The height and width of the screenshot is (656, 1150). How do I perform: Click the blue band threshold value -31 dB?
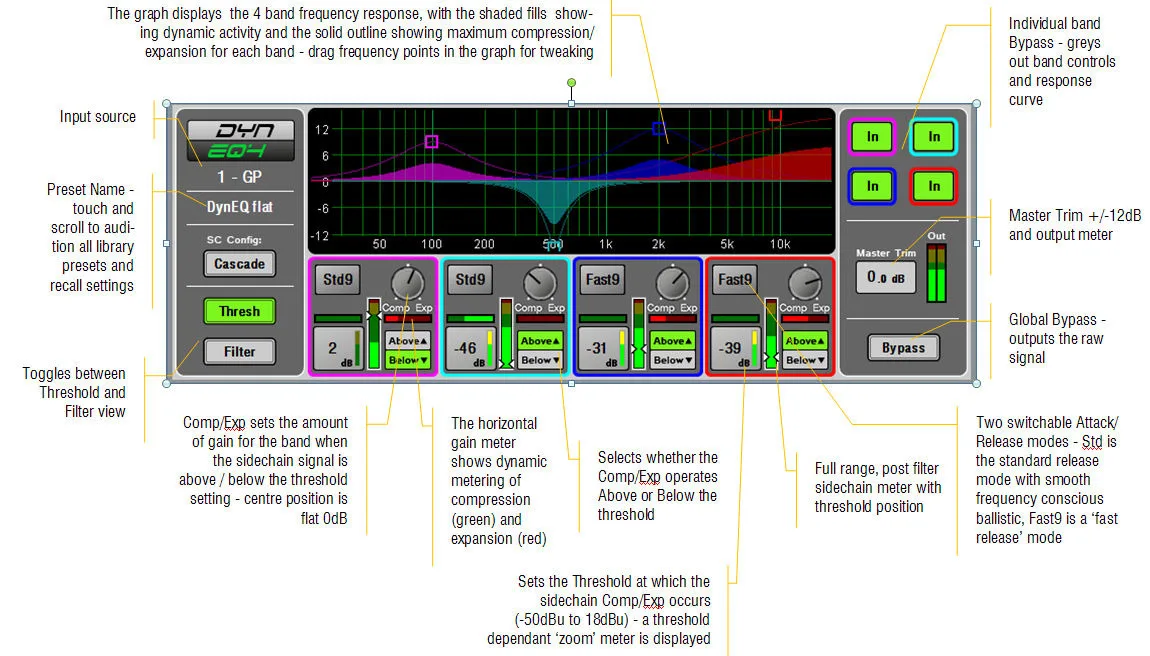(x=602, y=349)
